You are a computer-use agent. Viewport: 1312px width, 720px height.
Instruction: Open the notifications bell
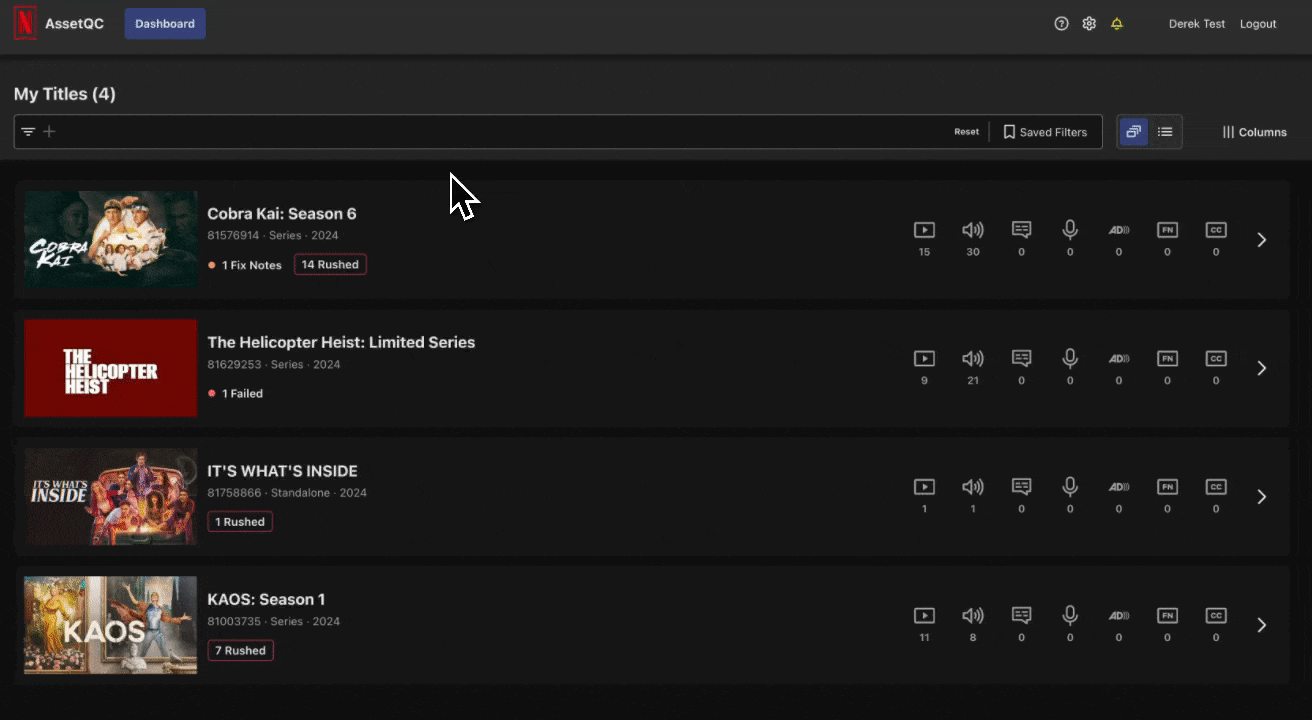click(1117, 24)
